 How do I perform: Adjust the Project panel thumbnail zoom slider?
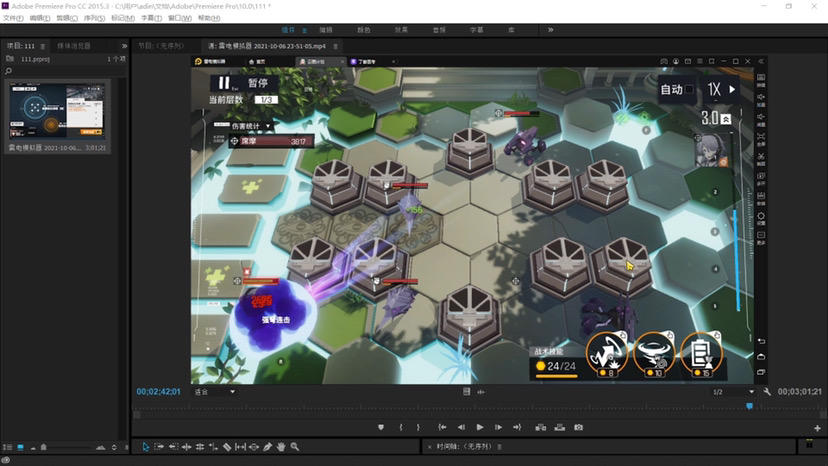(x=43, y=448)
